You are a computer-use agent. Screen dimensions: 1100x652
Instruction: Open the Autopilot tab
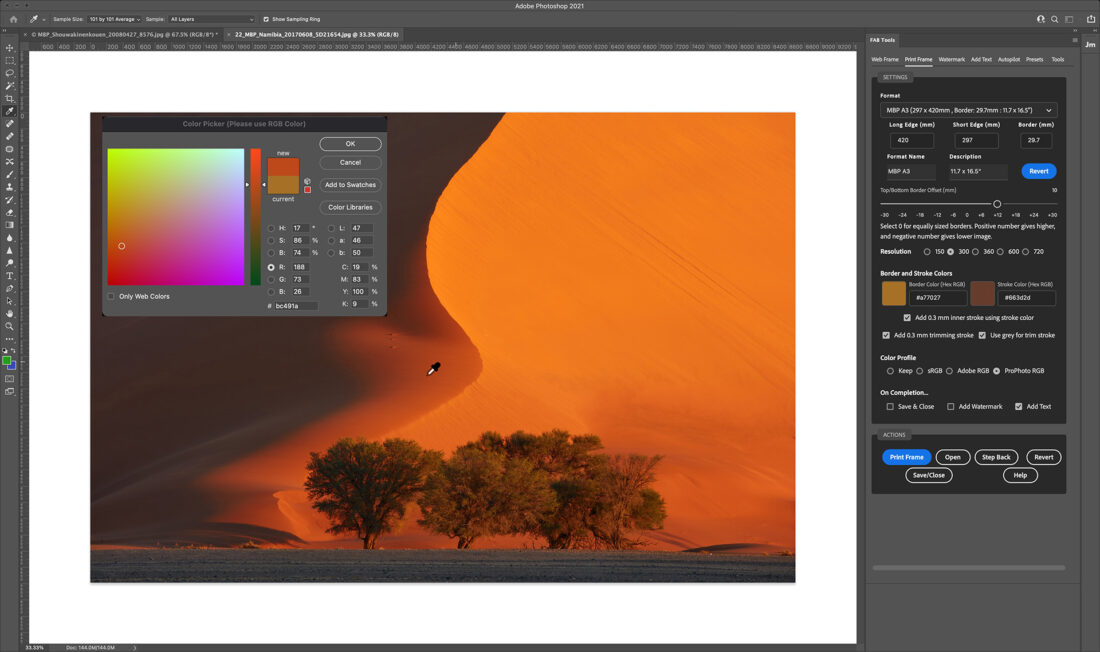click(1009, 59)
